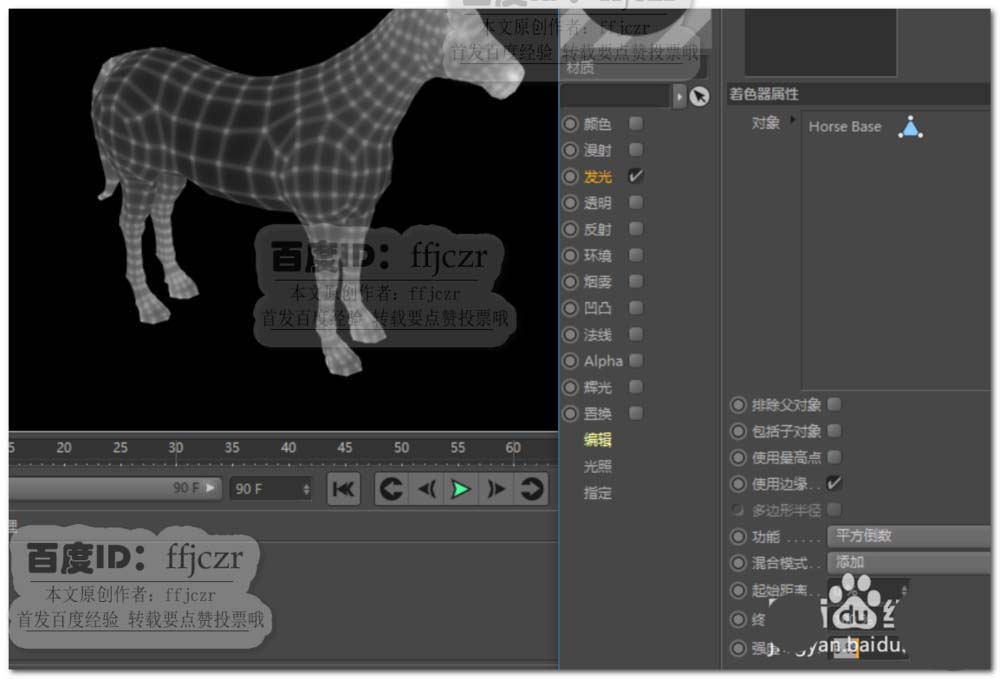Image resolution: width=1000 pixels, height=679 pixels.
Task: Click the play-backwards icon in the transport bar
Action: (x=425, y=490)
